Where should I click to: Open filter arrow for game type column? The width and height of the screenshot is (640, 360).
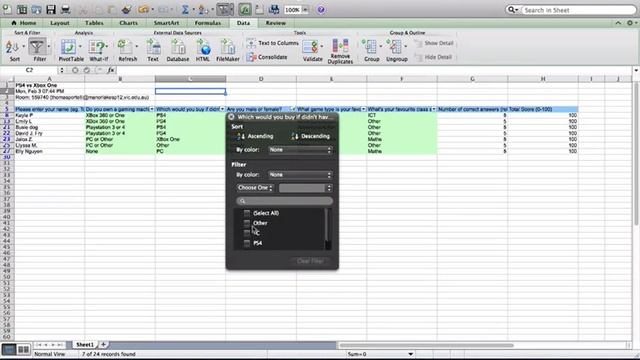pos(364,109)
